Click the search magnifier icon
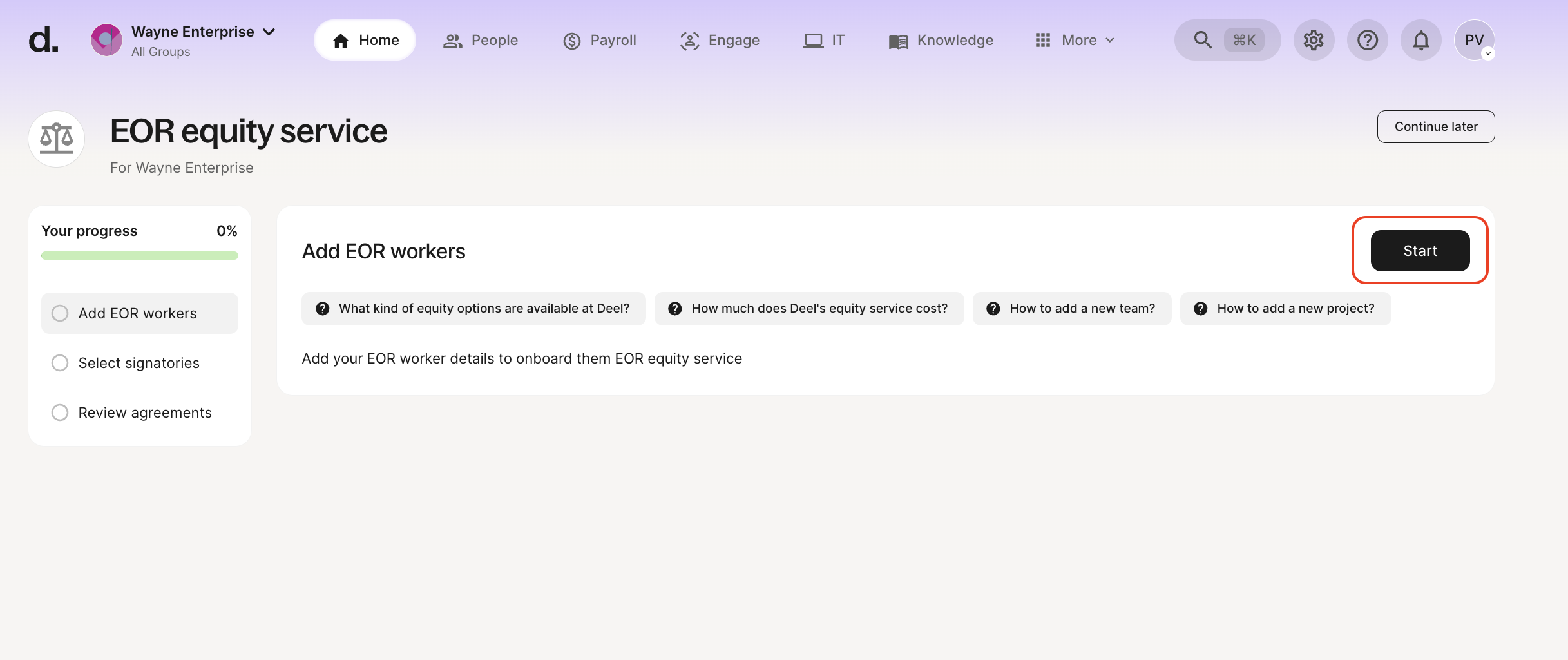Image resolution: width=1568 pixels, height=660 pixels. coord(1202,40)
